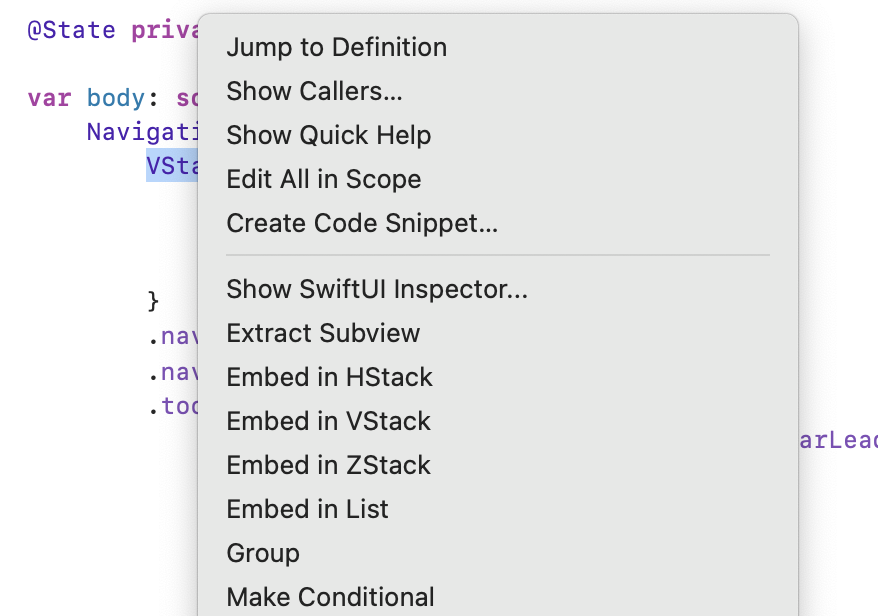The width and height of the screenshot is (878, 616).
Task: Open Show SwiftUI Inspector…
Action: (498, 289)
